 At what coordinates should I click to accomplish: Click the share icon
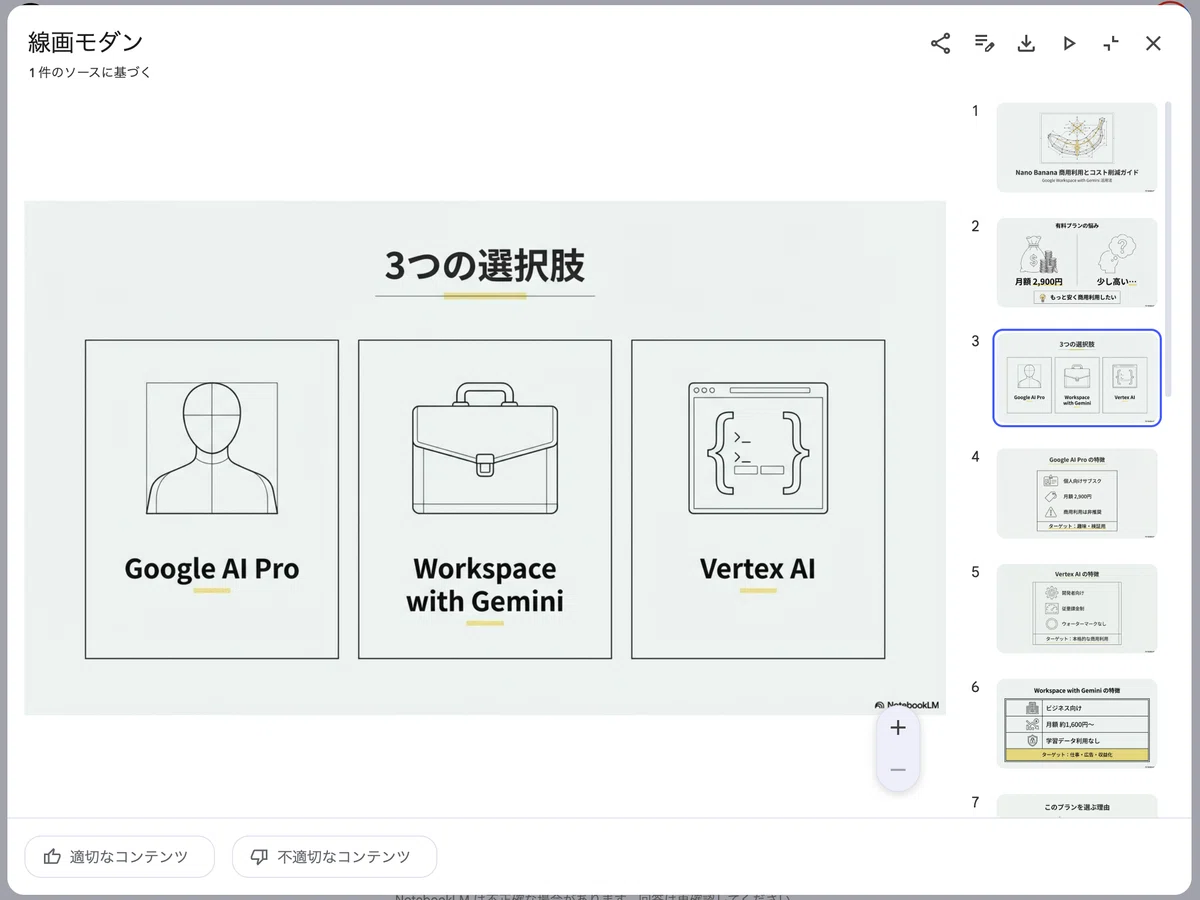click(x=941, y=43)
